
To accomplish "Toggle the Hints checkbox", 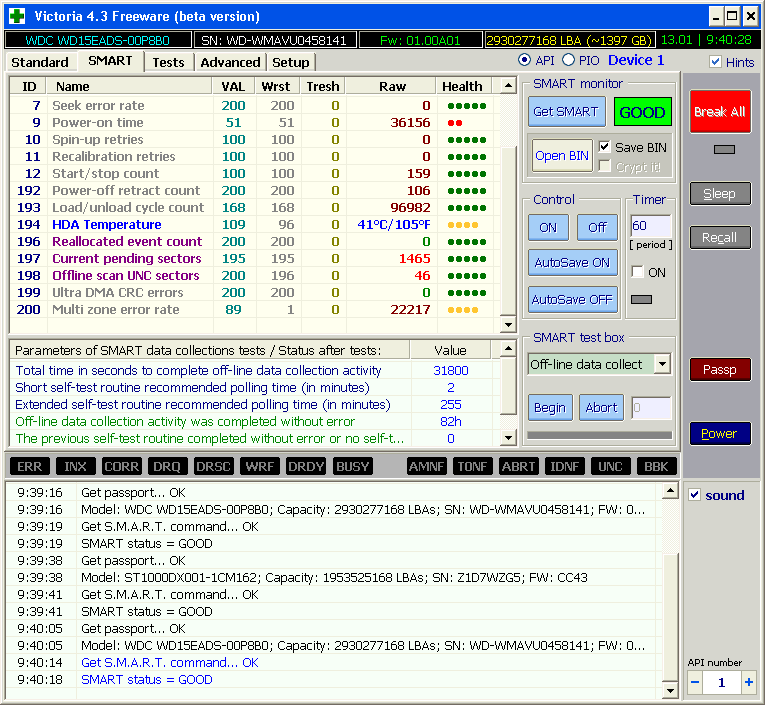I will point(715,62).
